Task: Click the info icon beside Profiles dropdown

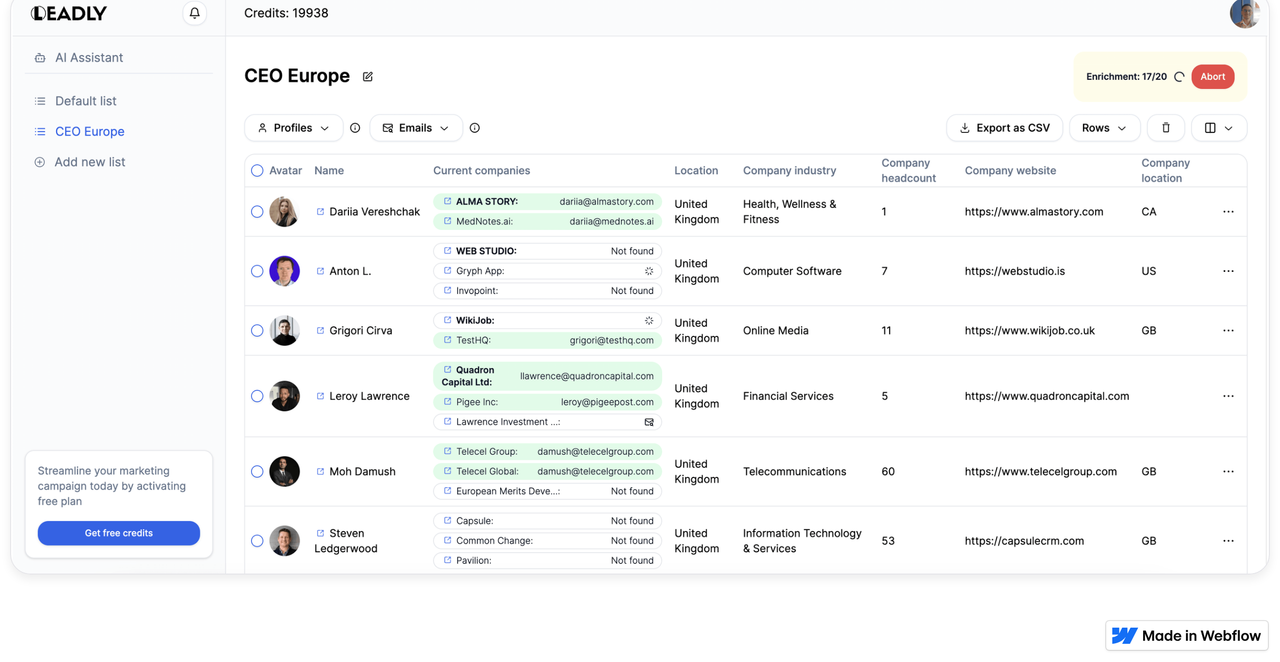Action: point(355,128)
